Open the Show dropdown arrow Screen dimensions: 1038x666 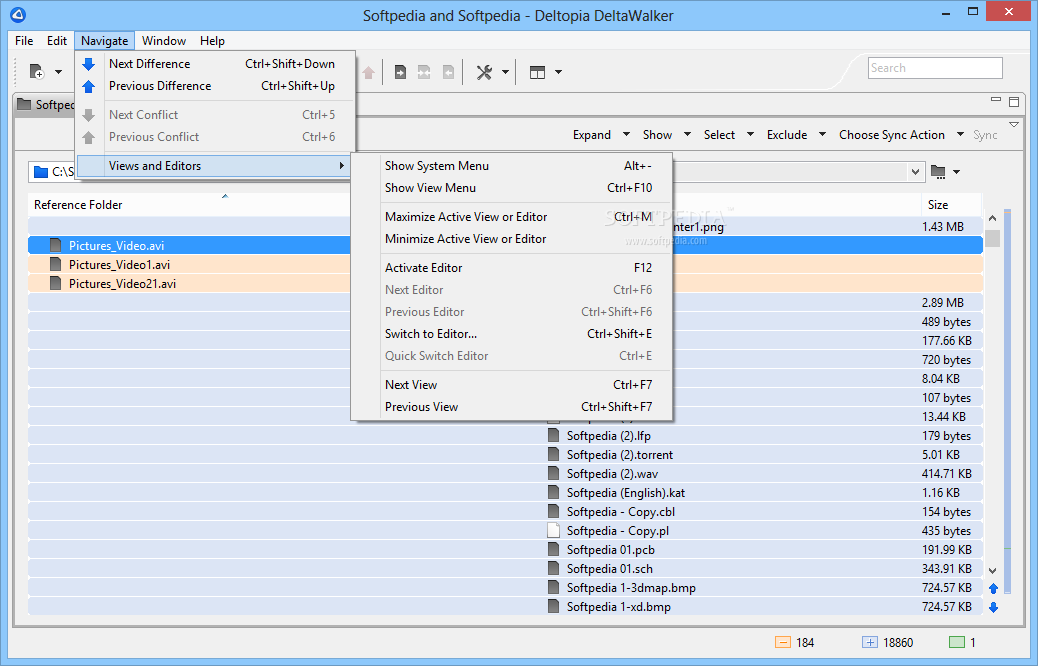(687, 134)
